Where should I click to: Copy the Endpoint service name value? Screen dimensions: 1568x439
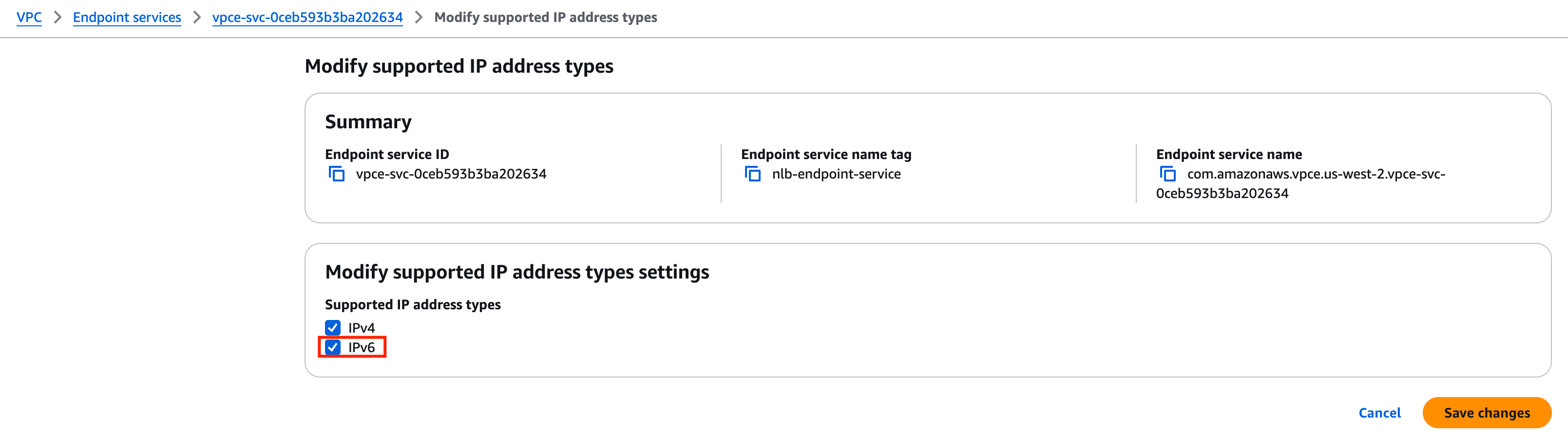click(x=1167, y=175)
